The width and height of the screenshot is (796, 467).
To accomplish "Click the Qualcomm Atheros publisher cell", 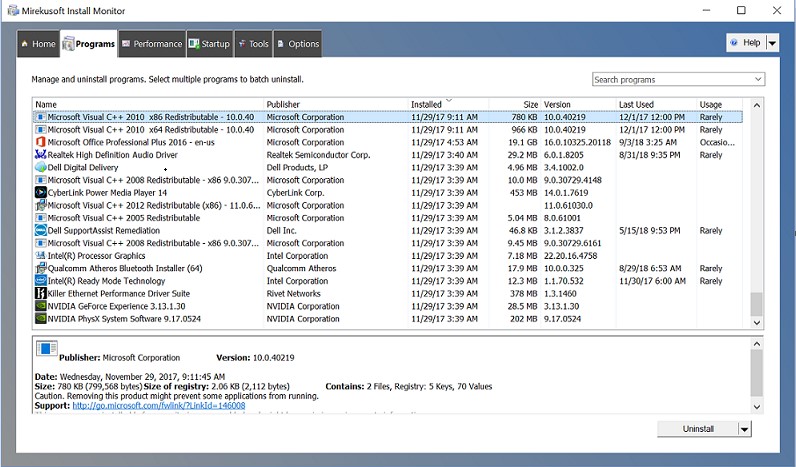I will 301,269.
